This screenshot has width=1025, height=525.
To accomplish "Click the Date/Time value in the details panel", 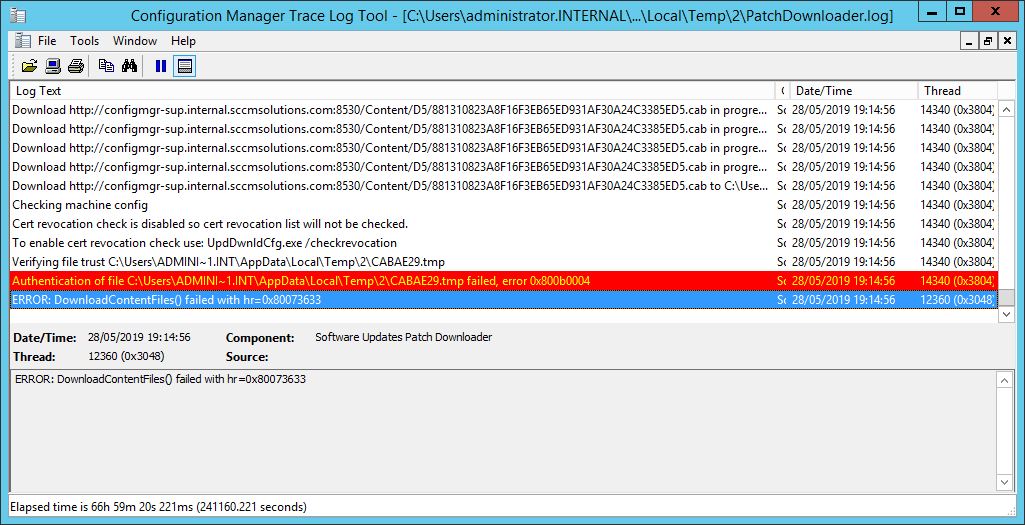I will (x=139, y=337).
